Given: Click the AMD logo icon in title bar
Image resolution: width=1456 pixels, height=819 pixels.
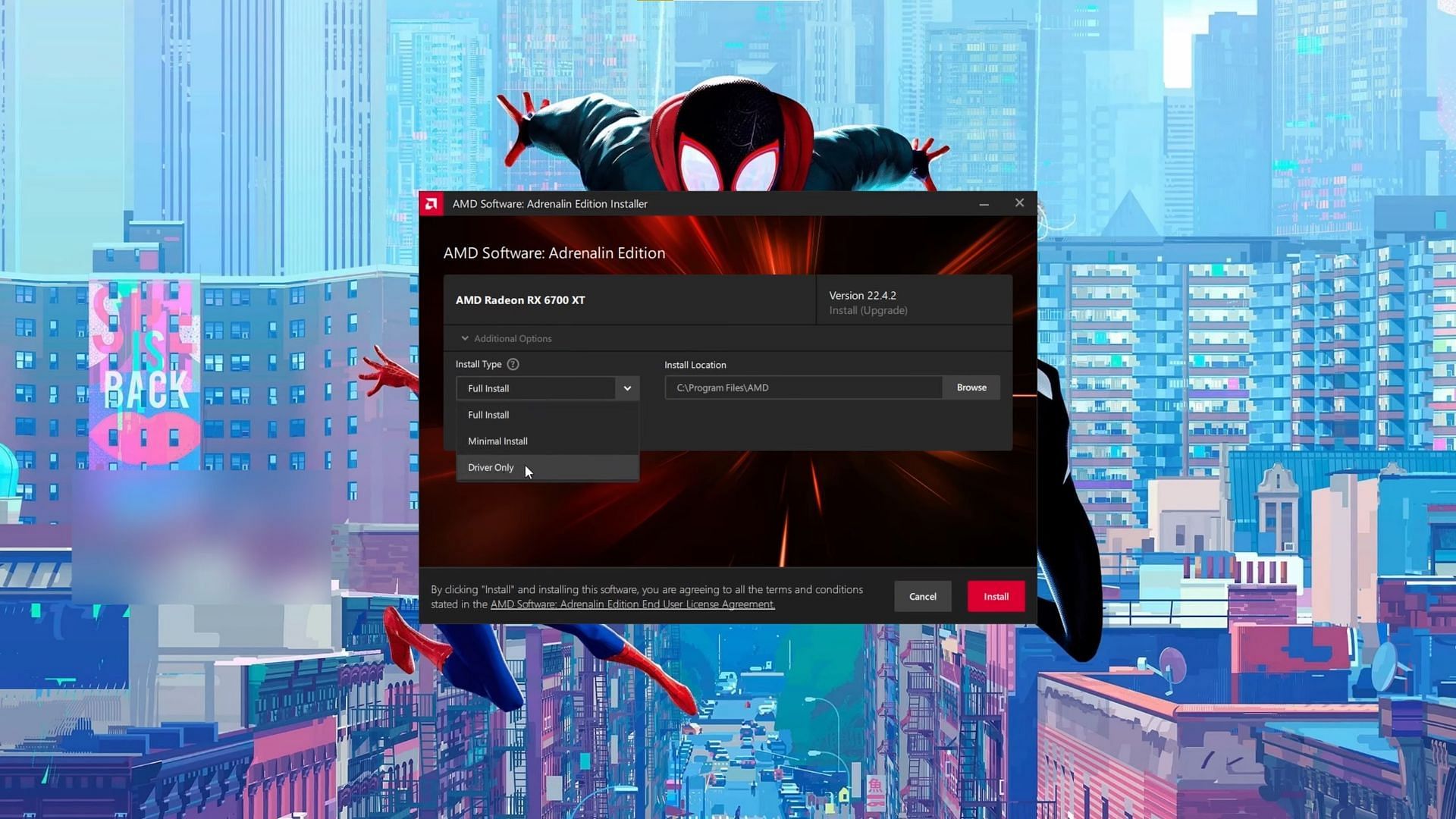Looking at the screenshot, I should click(x=431, y=203).
